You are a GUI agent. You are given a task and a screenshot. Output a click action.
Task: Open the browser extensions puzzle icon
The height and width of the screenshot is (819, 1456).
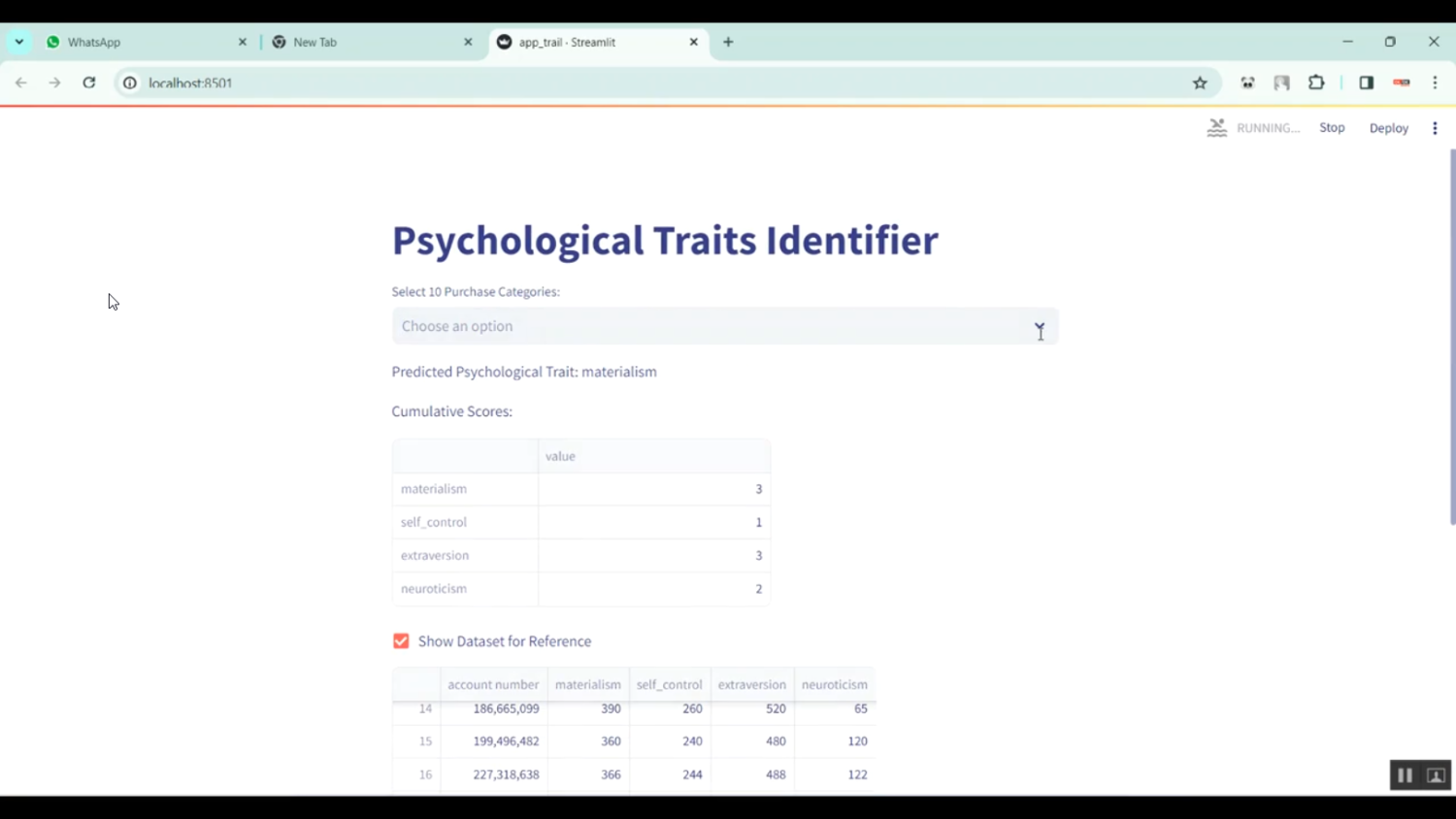(x=1316, y=82)
